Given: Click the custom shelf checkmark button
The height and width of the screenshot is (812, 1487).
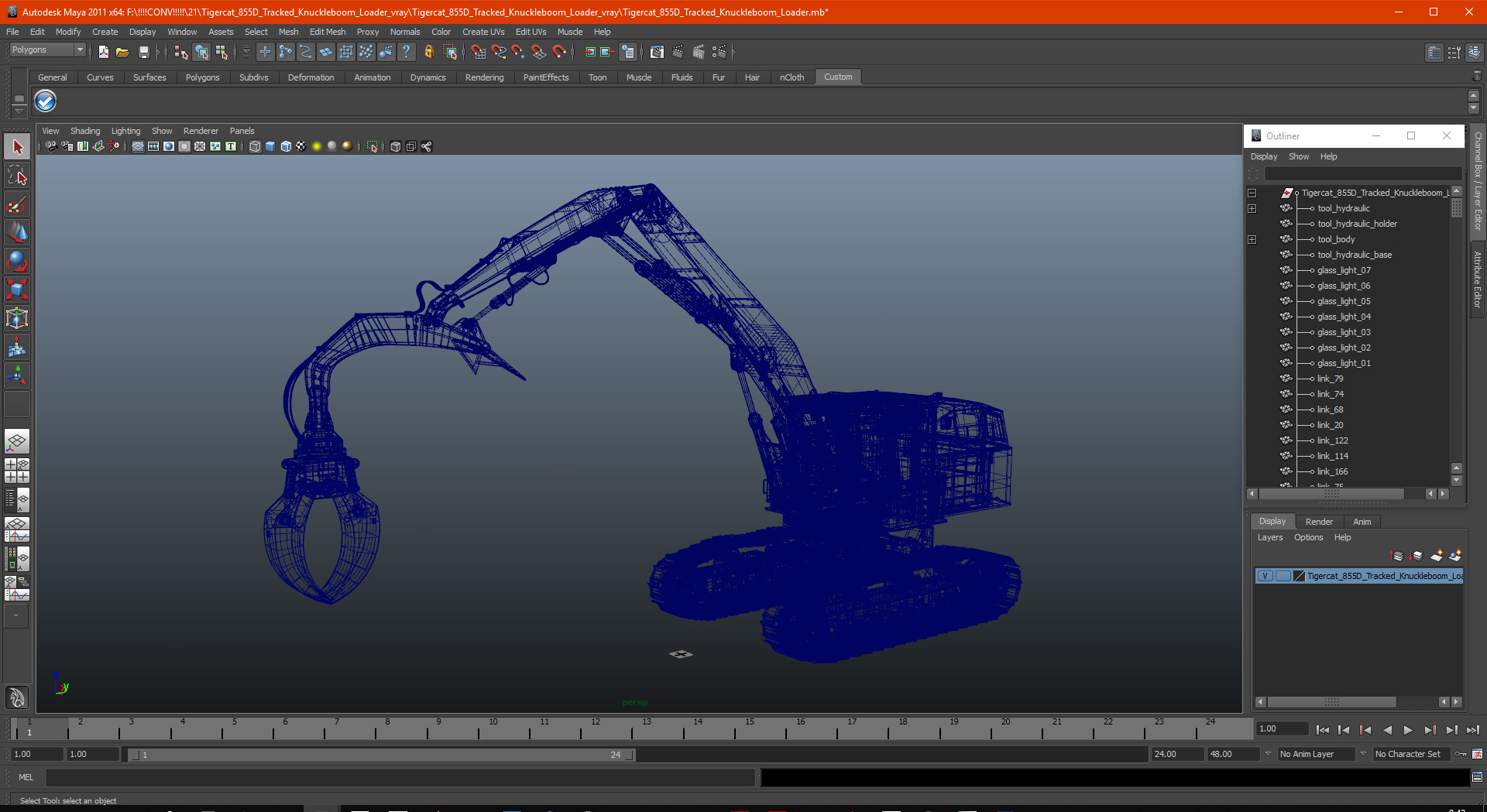Looking at the screenshot, I should point(46,101).
